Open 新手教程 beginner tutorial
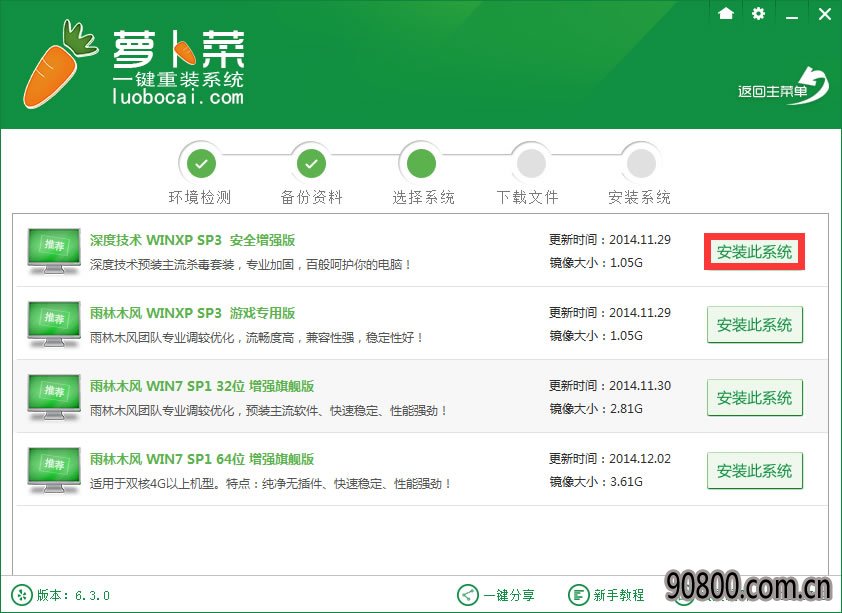Viewport: 842px width, 613px height. (x=606, y=595)
